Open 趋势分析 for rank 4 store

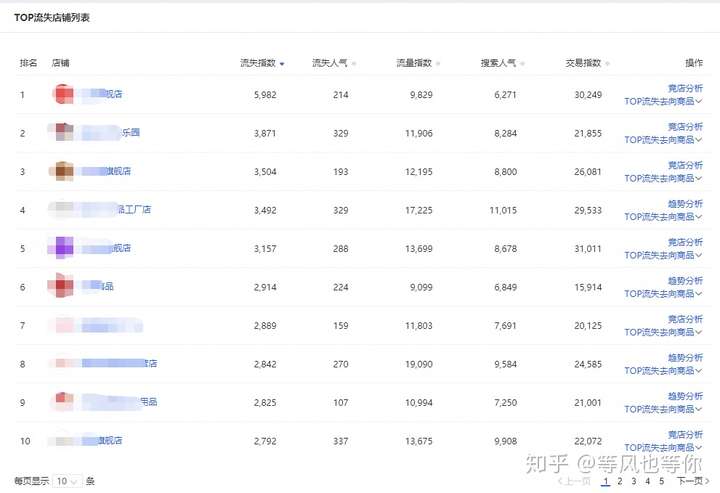(x=685, y=204)
